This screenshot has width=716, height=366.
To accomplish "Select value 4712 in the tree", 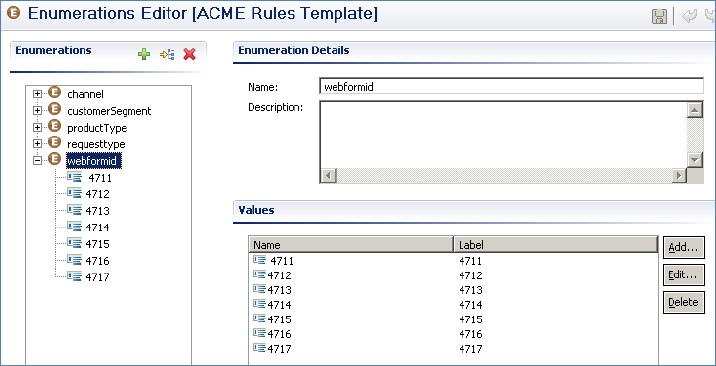I will click(x=97, y=194).
